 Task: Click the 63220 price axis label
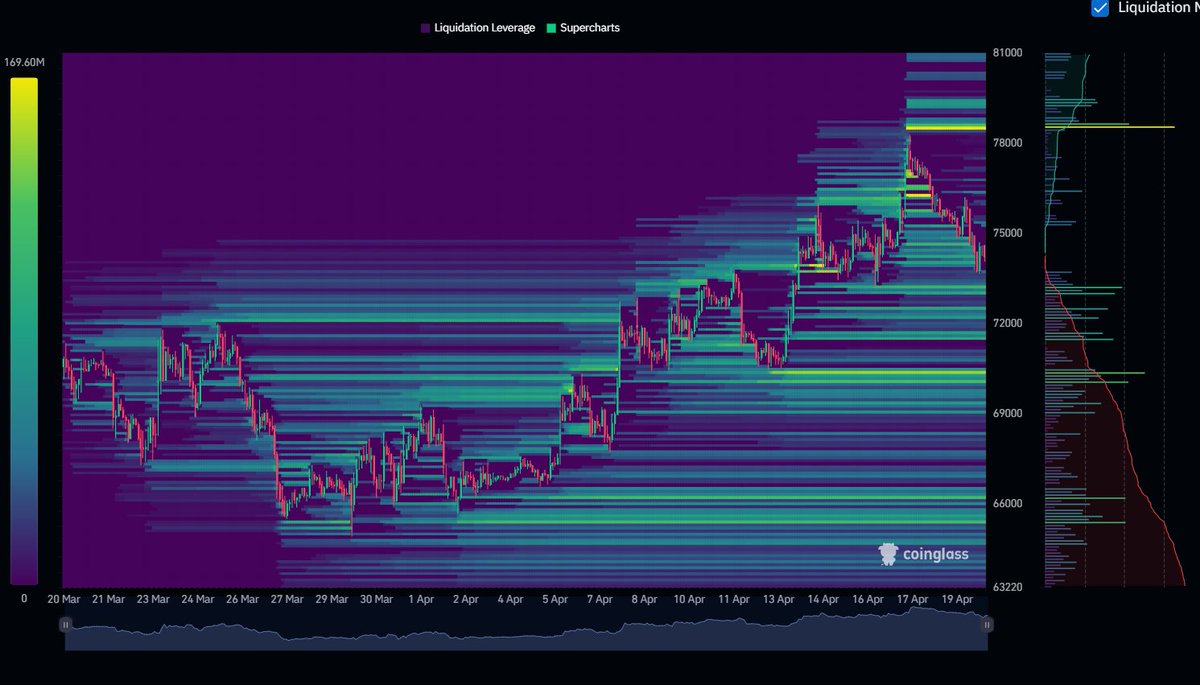[1008, 586]
